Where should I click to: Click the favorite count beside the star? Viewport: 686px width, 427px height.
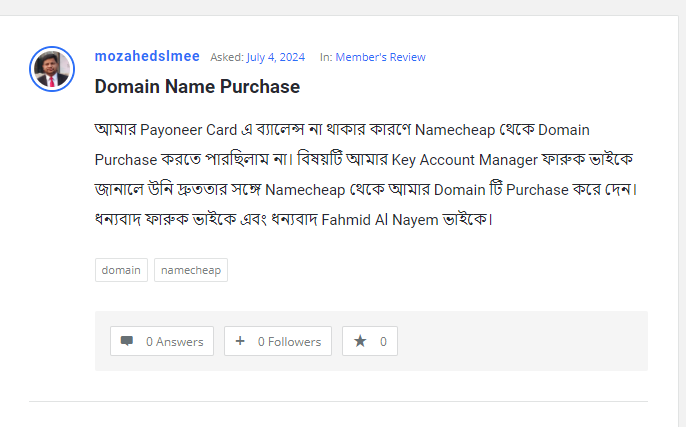pos(383,342)
